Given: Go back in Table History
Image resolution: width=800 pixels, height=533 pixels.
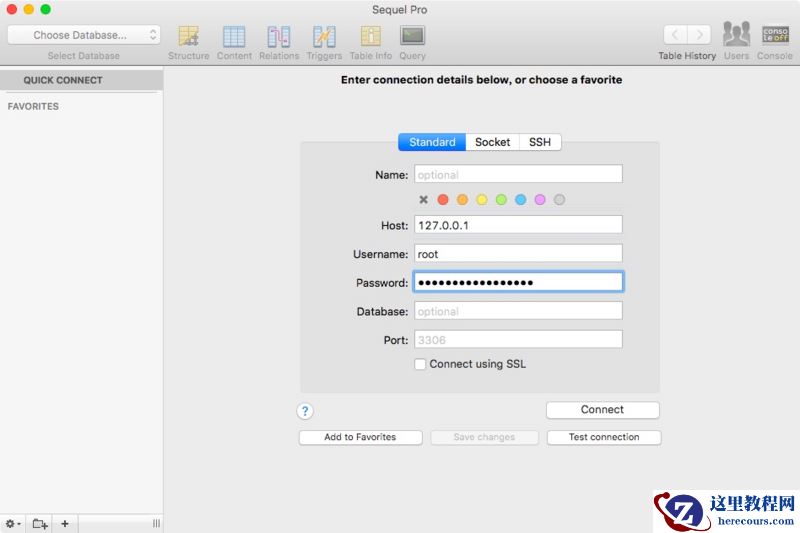Looking at the screenshot, I should [x=675, y=35].
